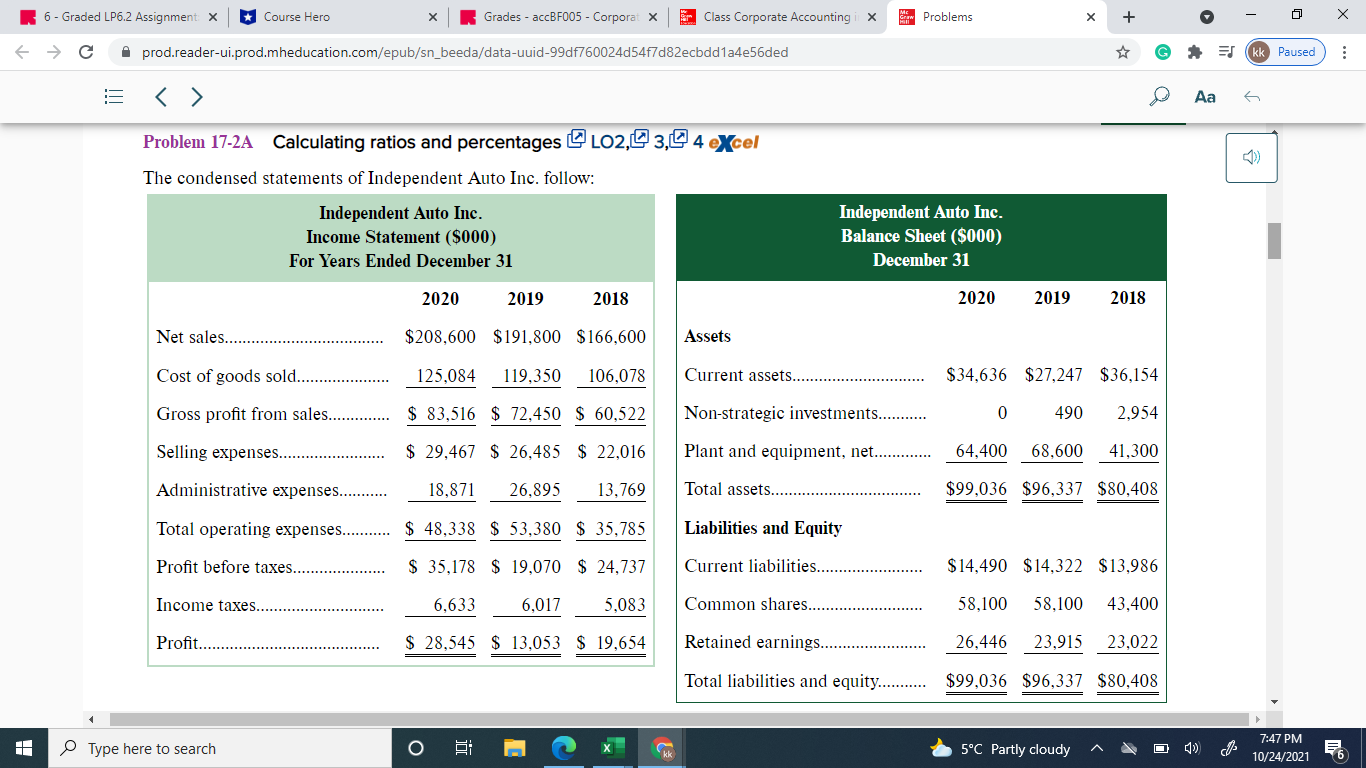1366x768 pixels.
Task: Open the Paused profile button
Action: tap(1285, 52)
